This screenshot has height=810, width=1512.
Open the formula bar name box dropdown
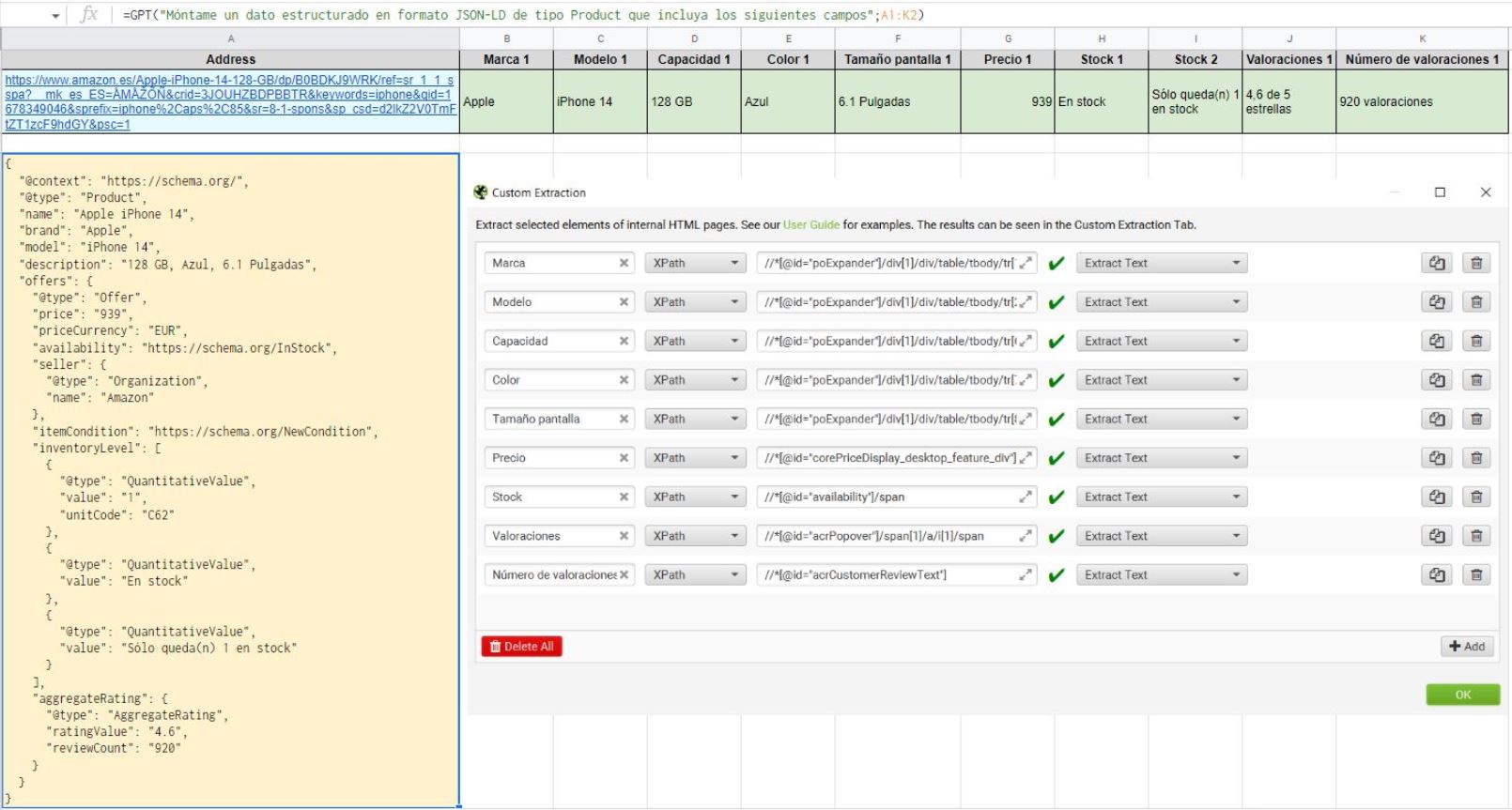(x=55, y=16)
